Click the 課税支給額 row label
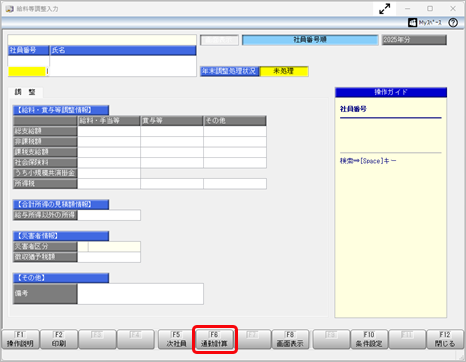 (45, 152)
